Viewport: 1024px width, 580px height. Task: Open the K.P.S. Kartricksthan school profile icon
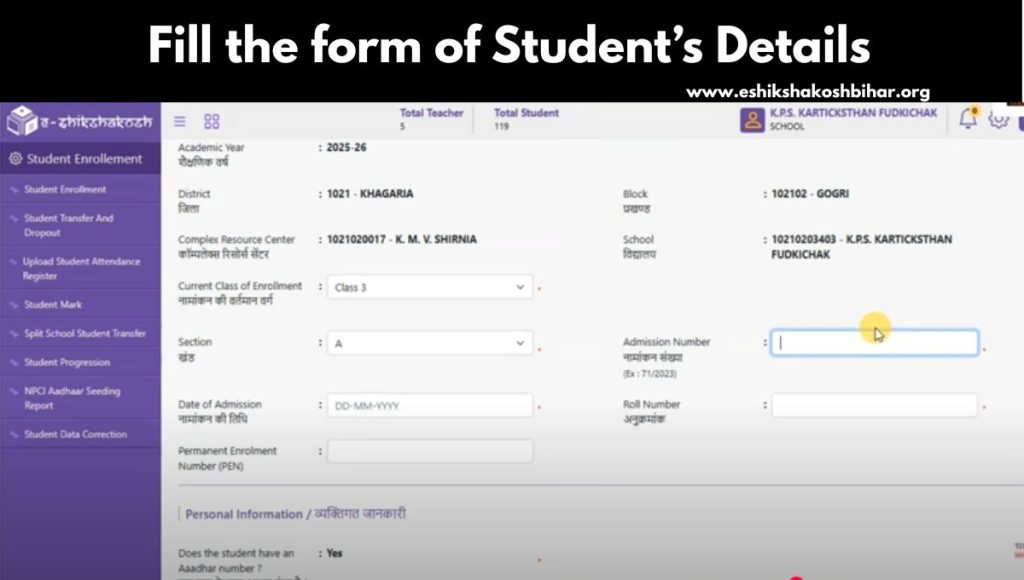(x=754, y=118)
